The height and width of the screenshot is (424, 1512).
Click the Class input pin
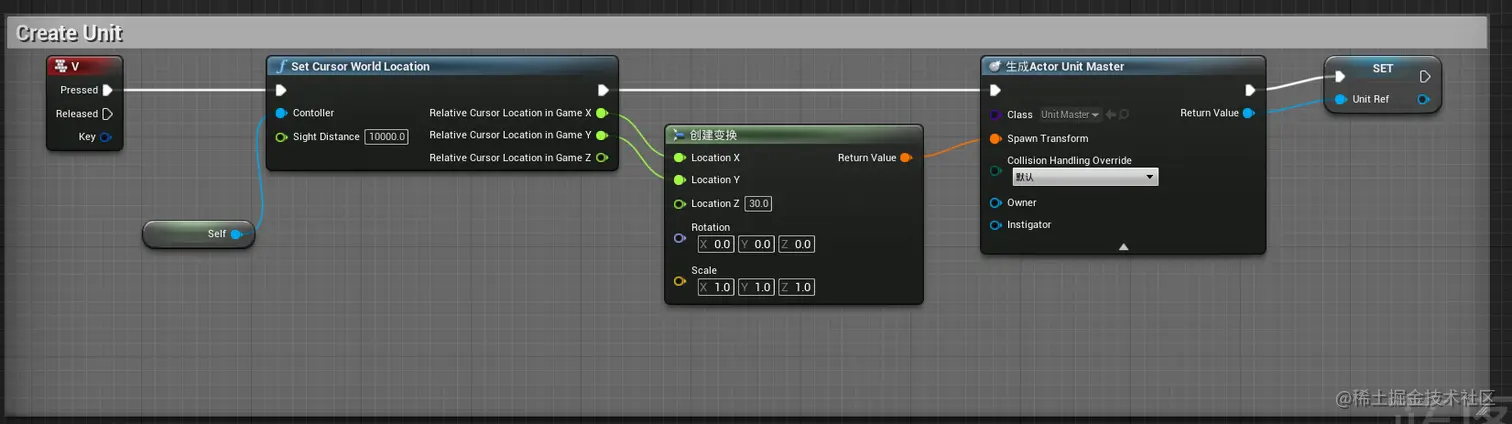click(x=996, y=115)
